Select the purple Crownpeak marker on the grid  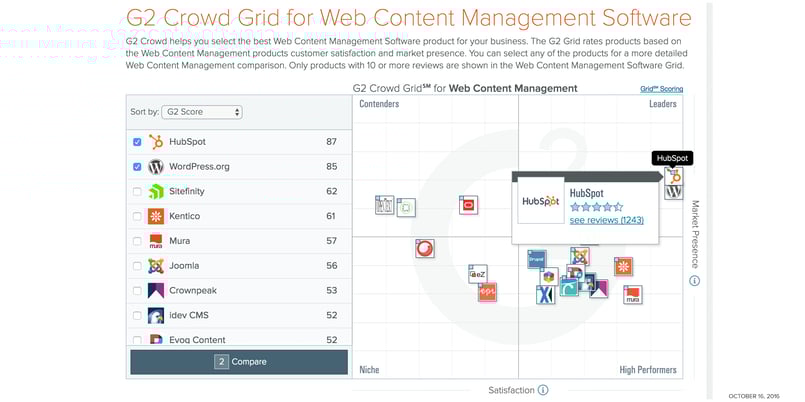(x=599, y=289)
